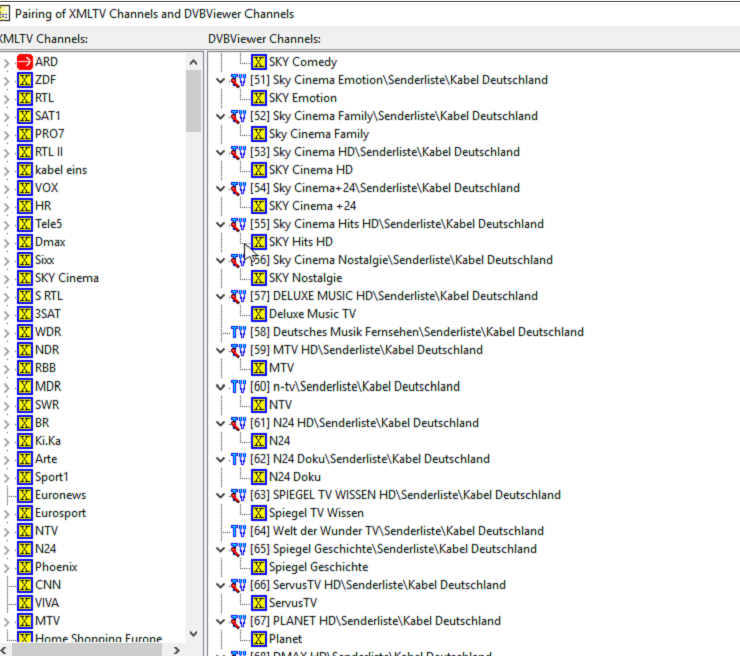Expand the ARD node in XMLTV Channels
740x656 pixels.
click(6, 62)
